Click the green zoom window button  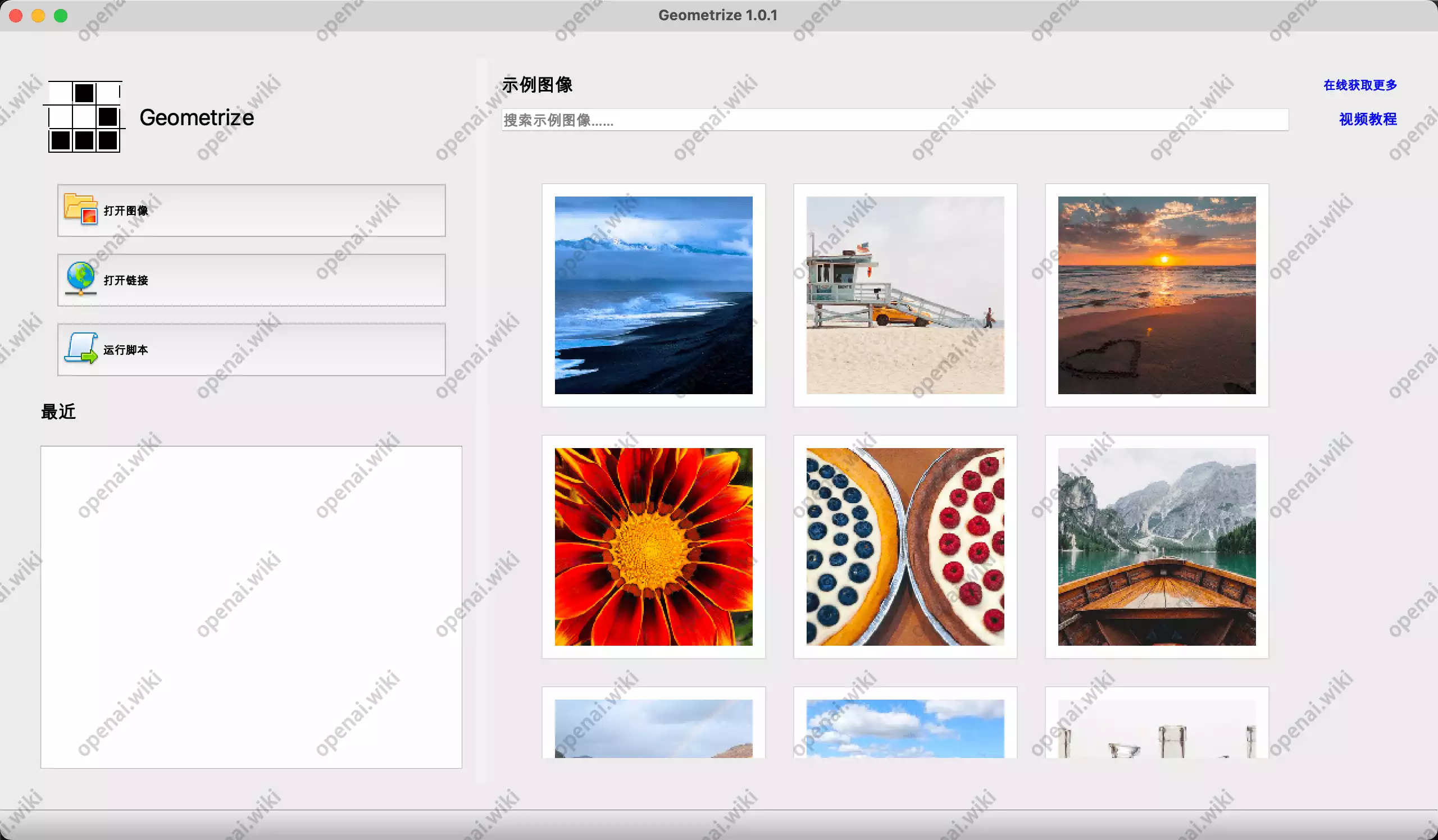click(61, 15)
